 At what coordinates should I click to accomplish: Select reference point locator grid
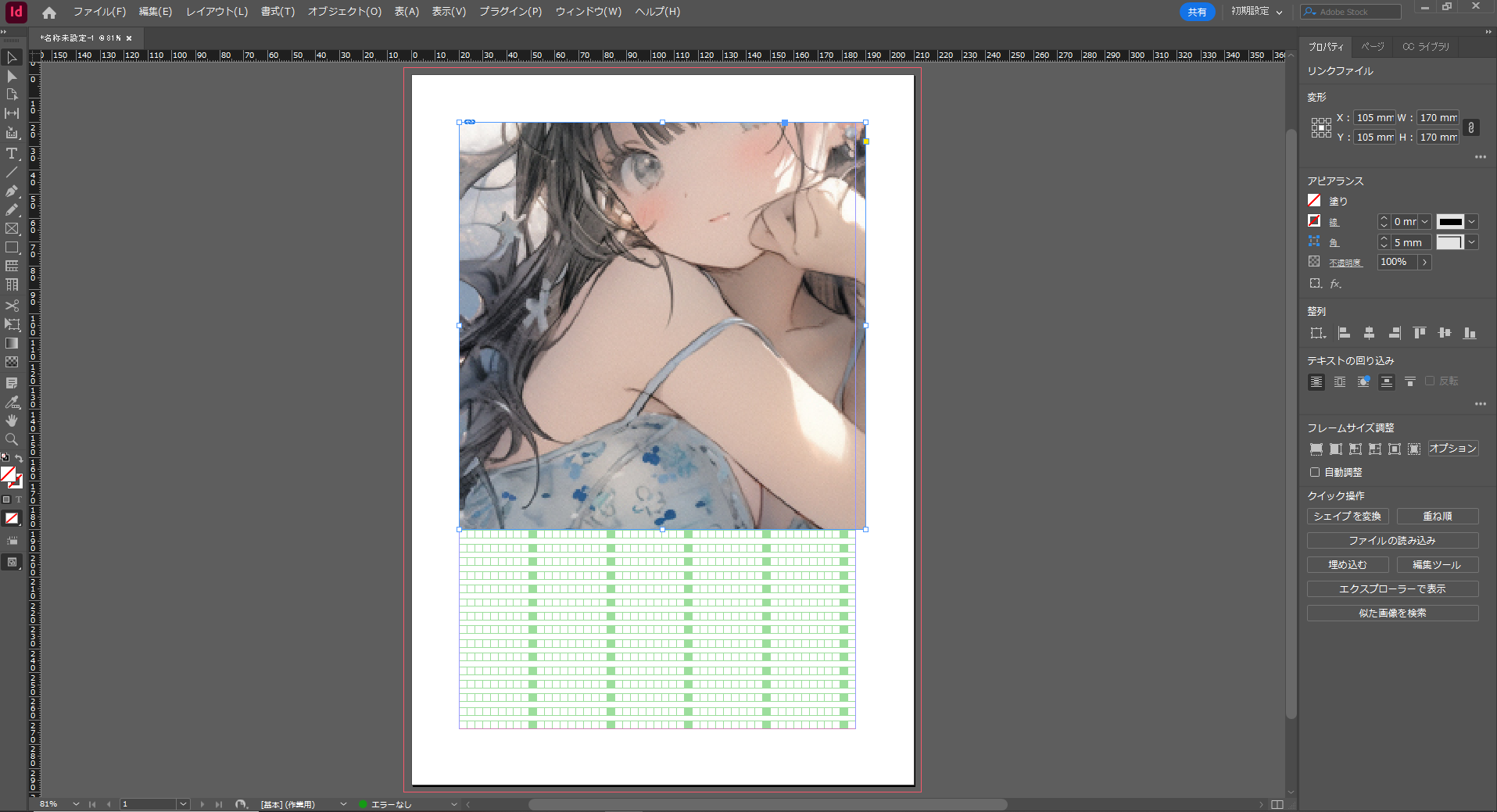tap(1321, 127)
